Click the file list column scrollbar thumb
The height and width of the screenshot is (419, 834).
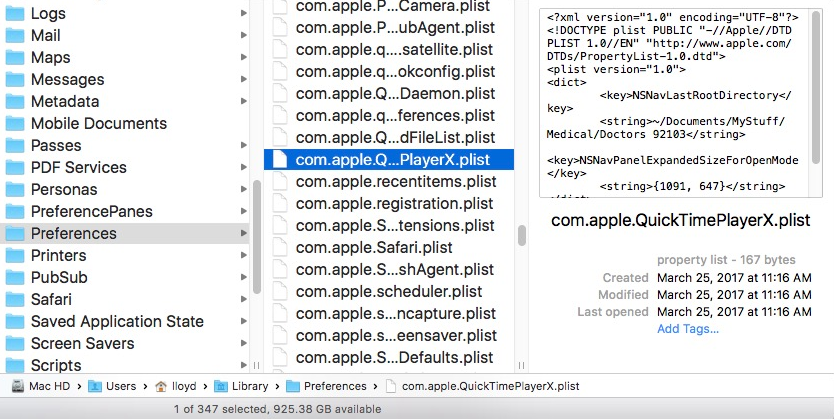522,236
